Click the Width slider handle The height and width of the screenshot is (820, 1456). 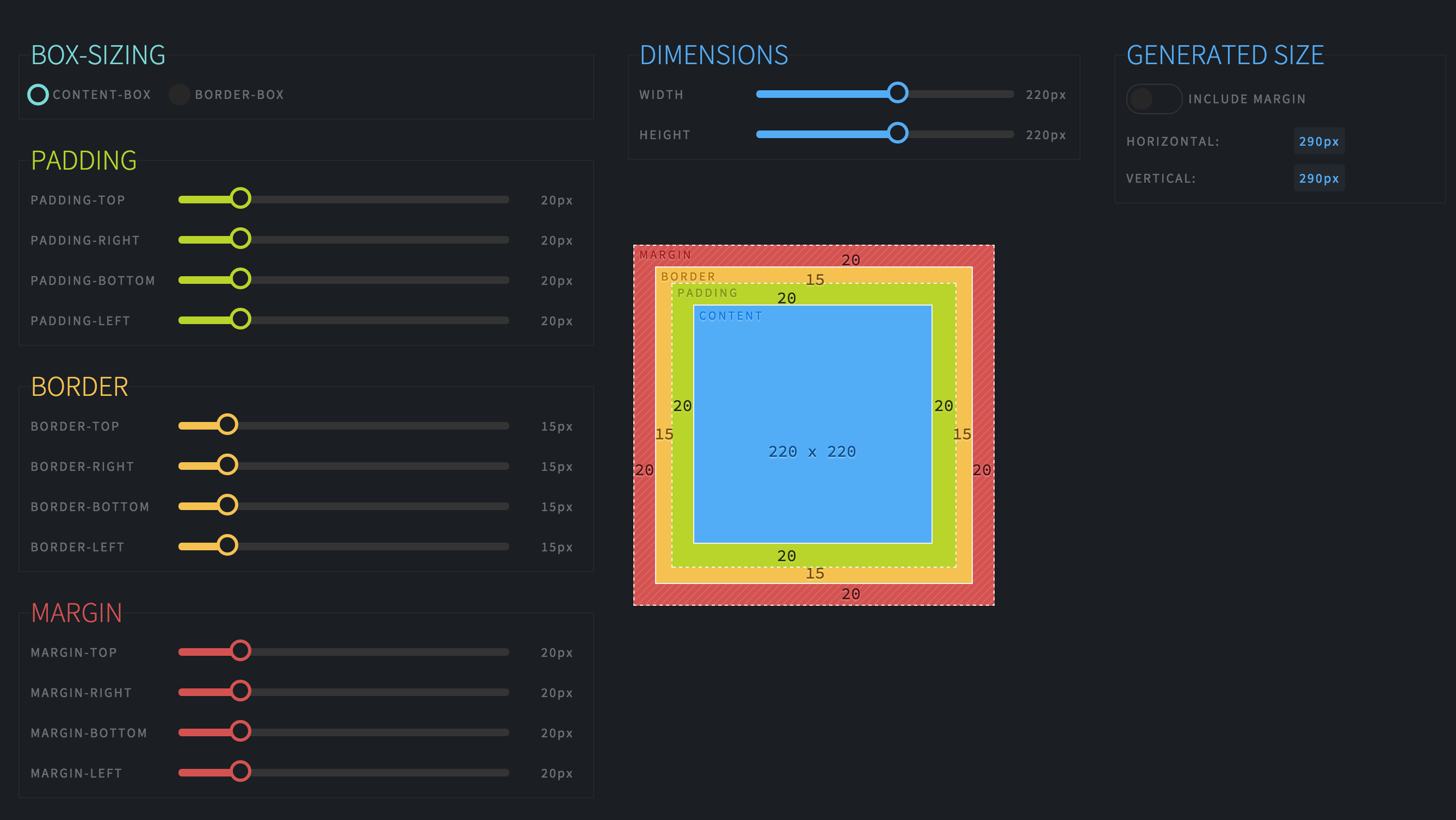897,92
